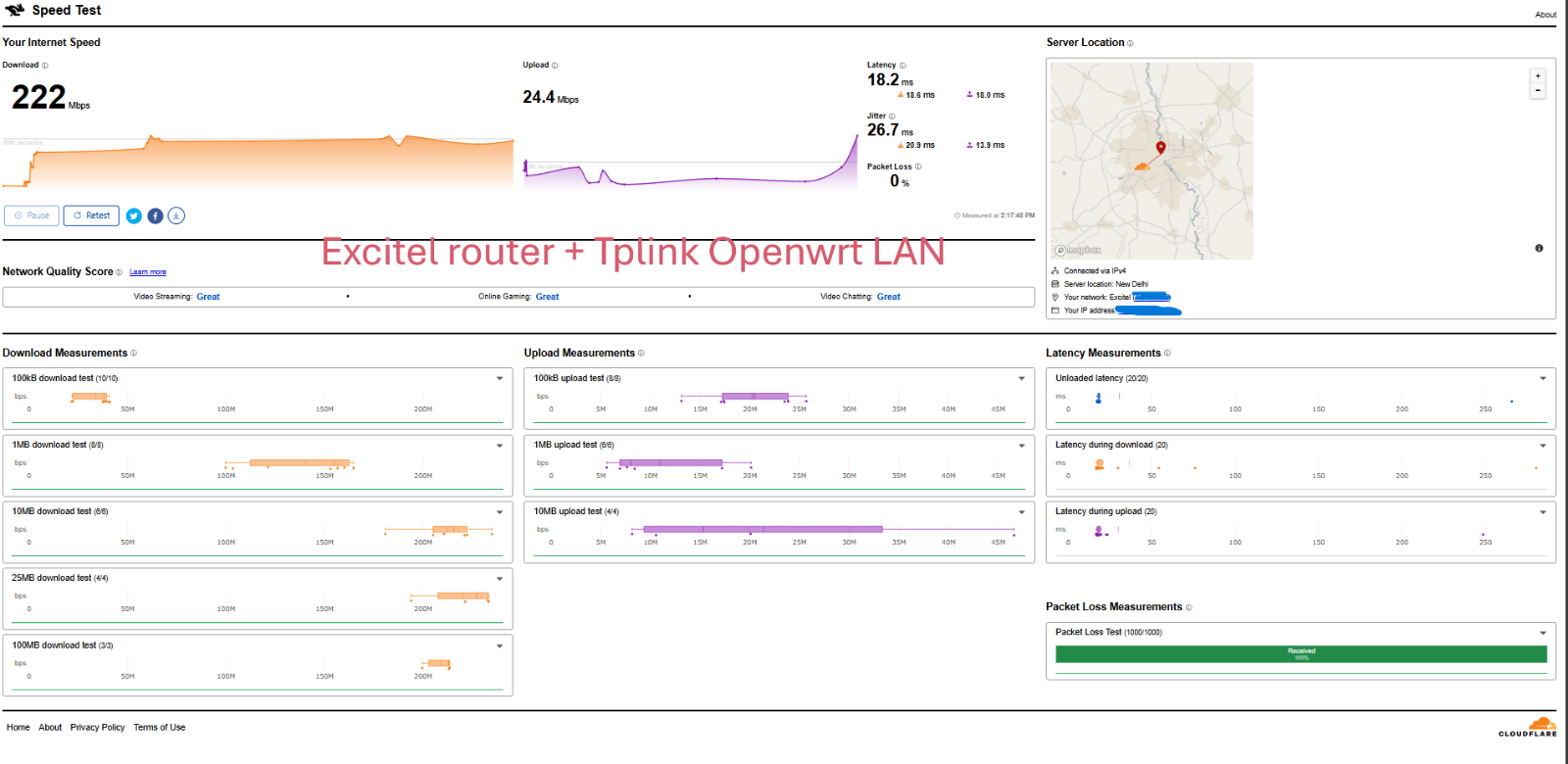Click the Connected via IPv4 text
This screenshot has width=1568, height=764.
pos(1095,271)
